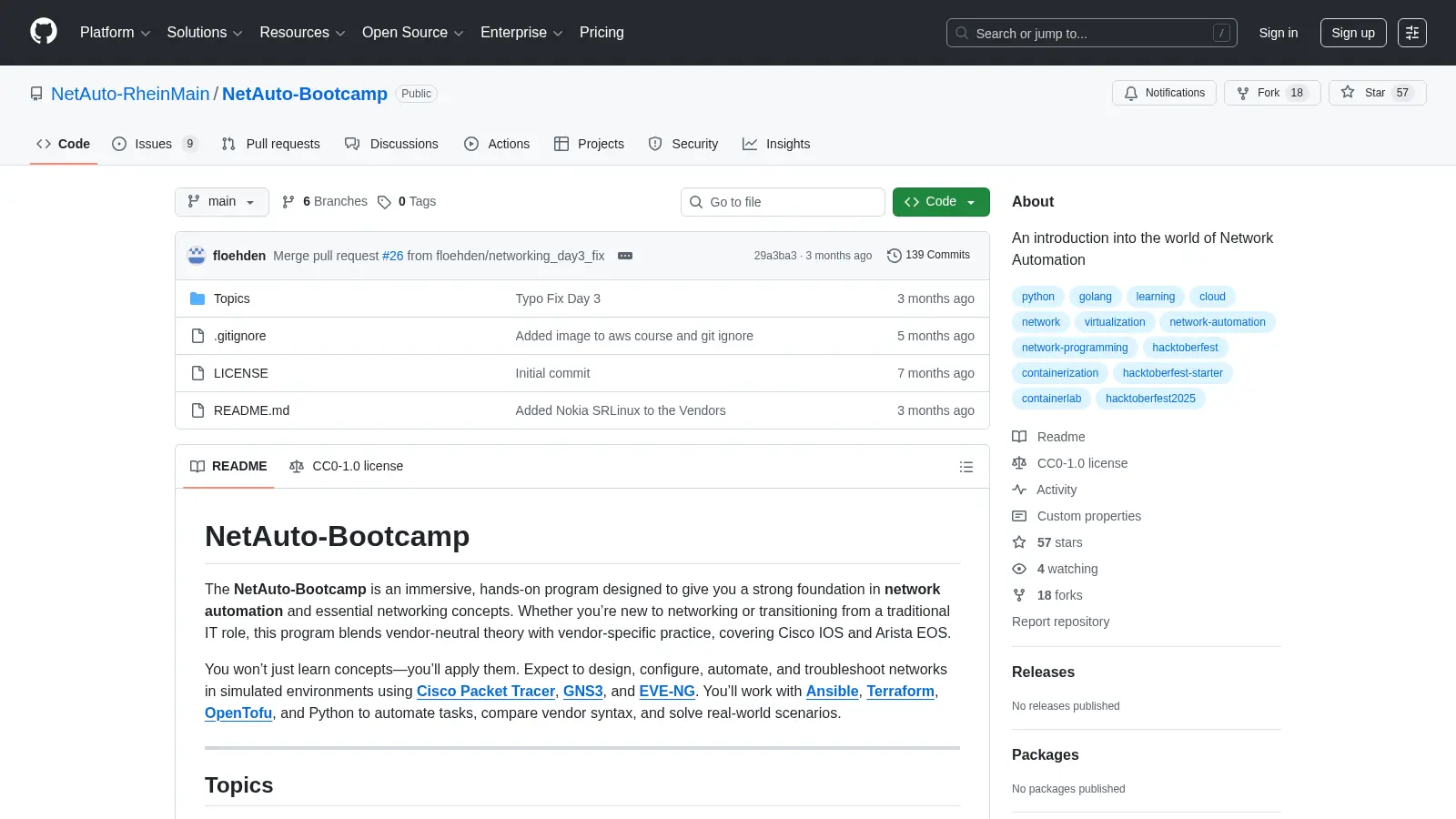The width and height of the screenshot is (1456, 819).
Task: Open pull request #26 link
Action: (x=392, y=256)
